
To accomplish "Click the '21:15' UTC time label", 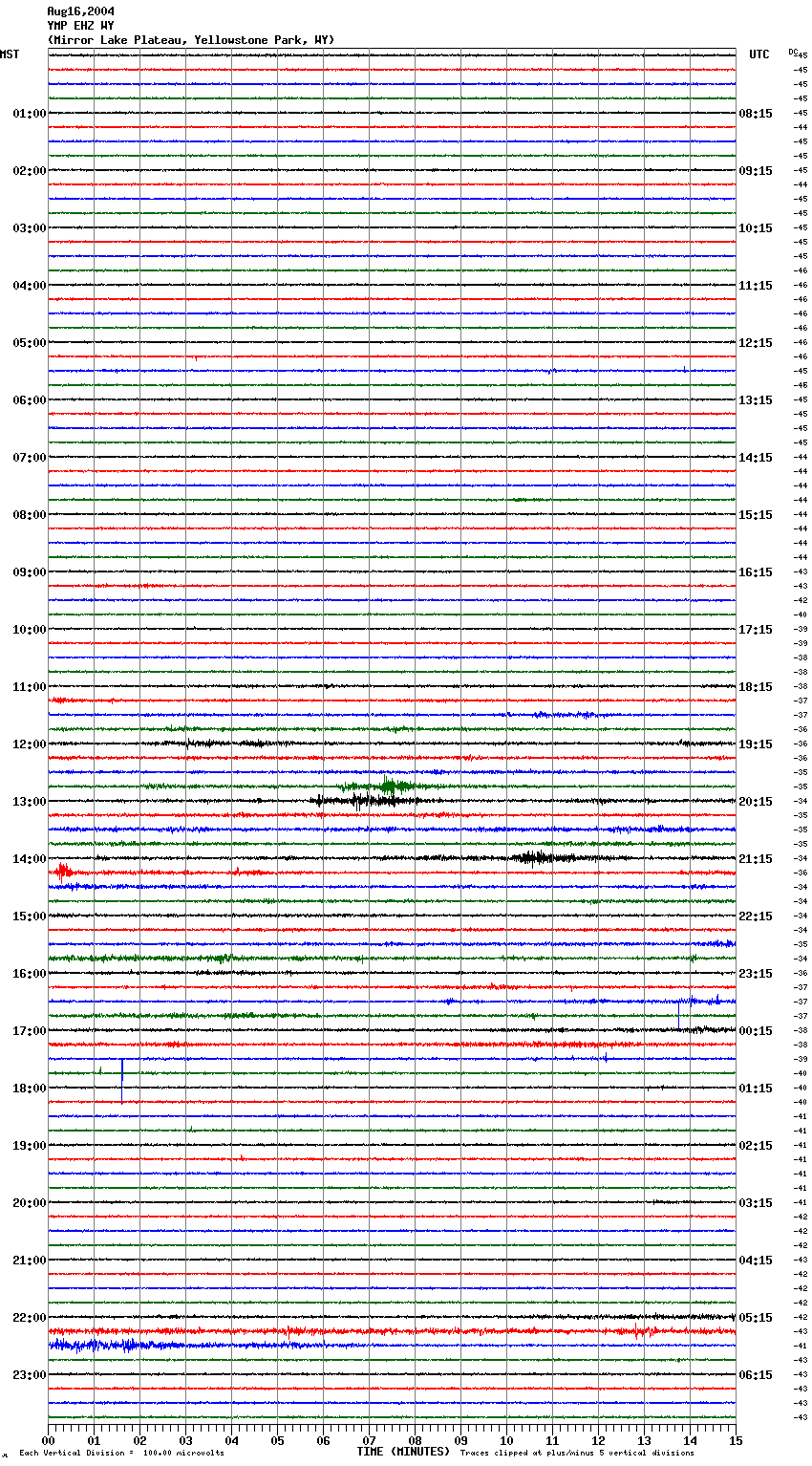I will (x=756, y=859).
